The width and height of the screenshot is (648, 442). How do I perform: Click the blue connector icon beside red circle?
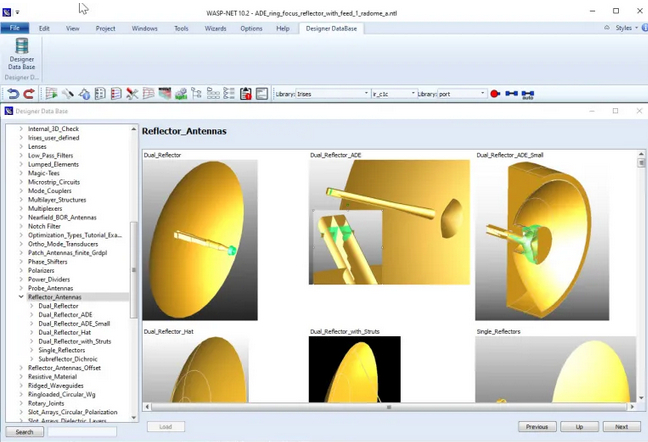[511, 94]
